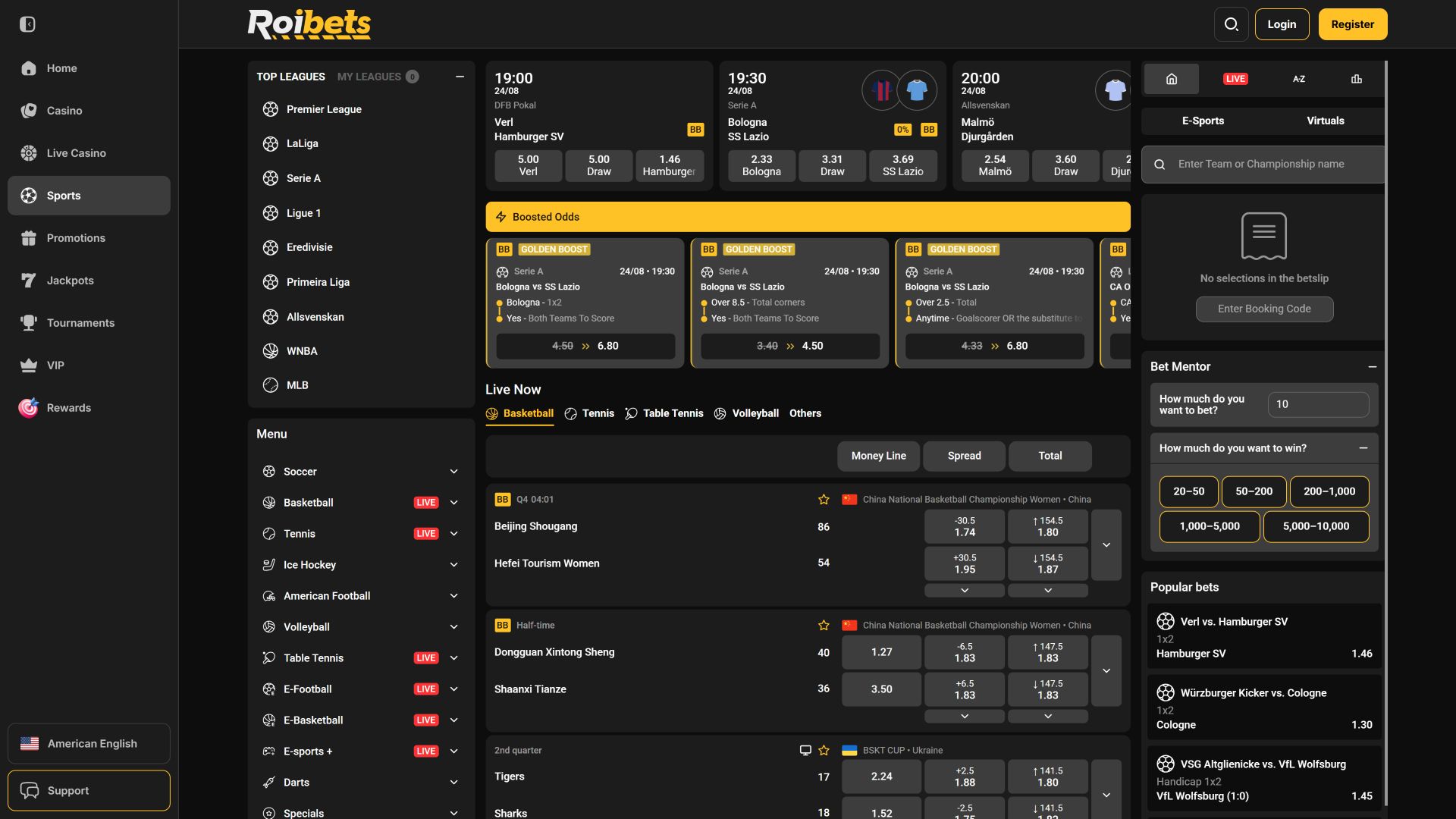Open American English language selector

click(x=89, y=744)
